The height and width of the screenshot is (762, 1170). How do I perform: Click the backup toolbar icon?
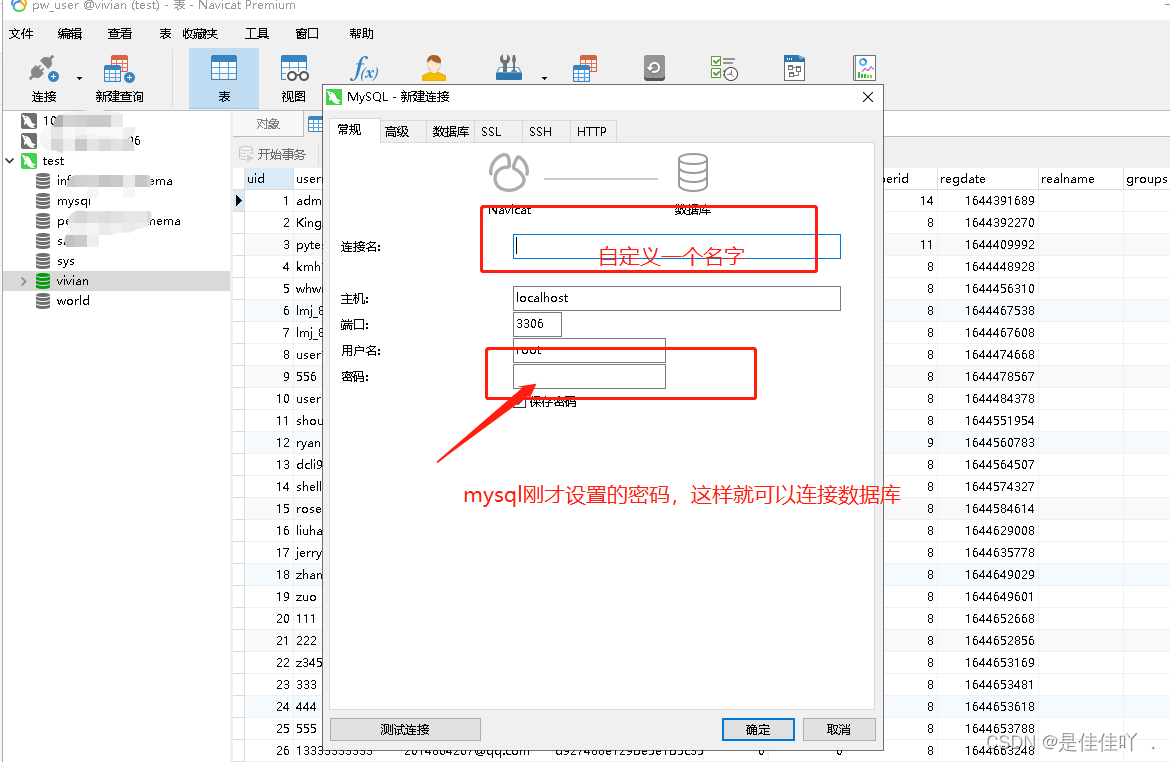(654, 68)
